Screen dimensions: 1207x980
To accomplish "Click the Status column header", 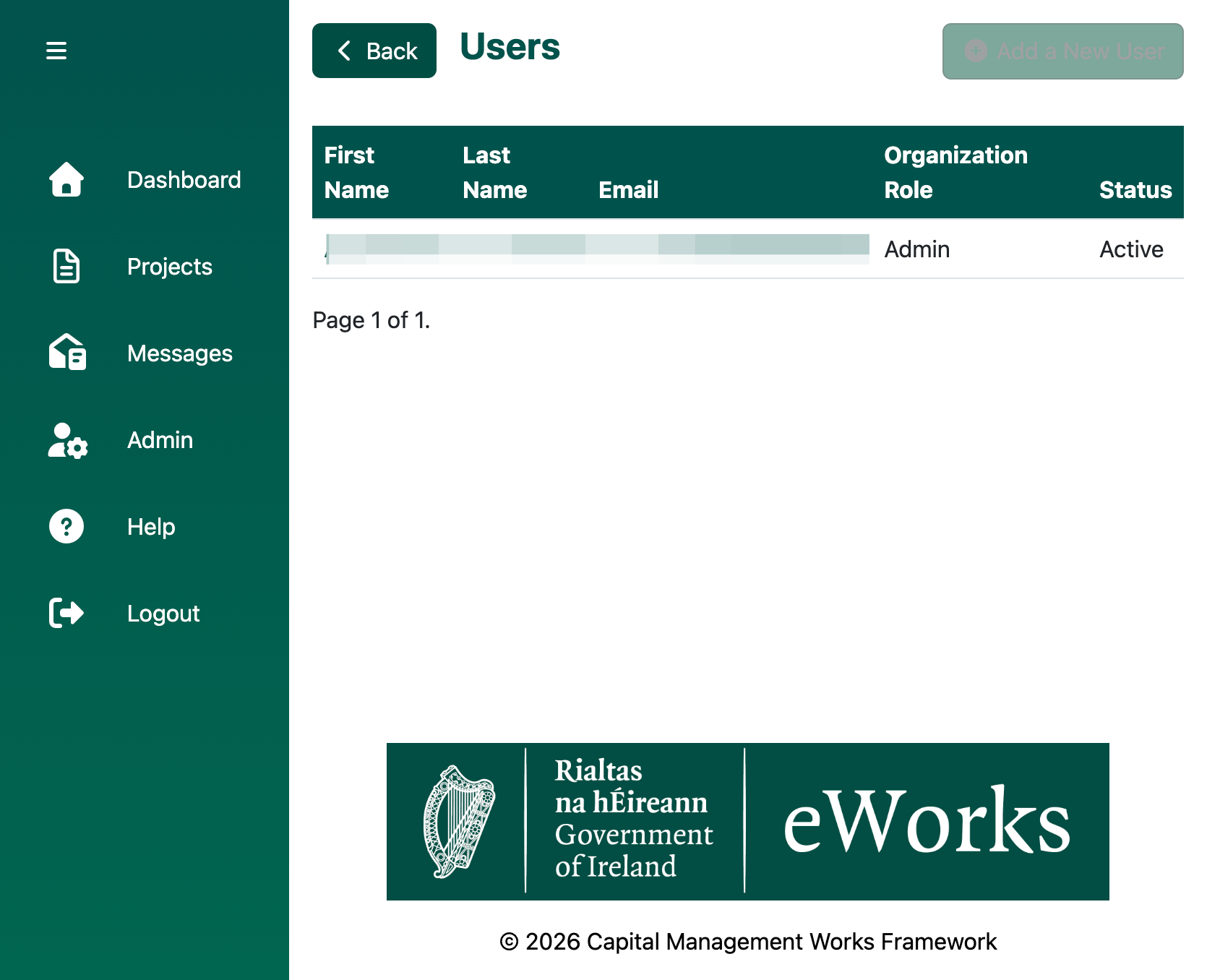I will point(1135,189).
